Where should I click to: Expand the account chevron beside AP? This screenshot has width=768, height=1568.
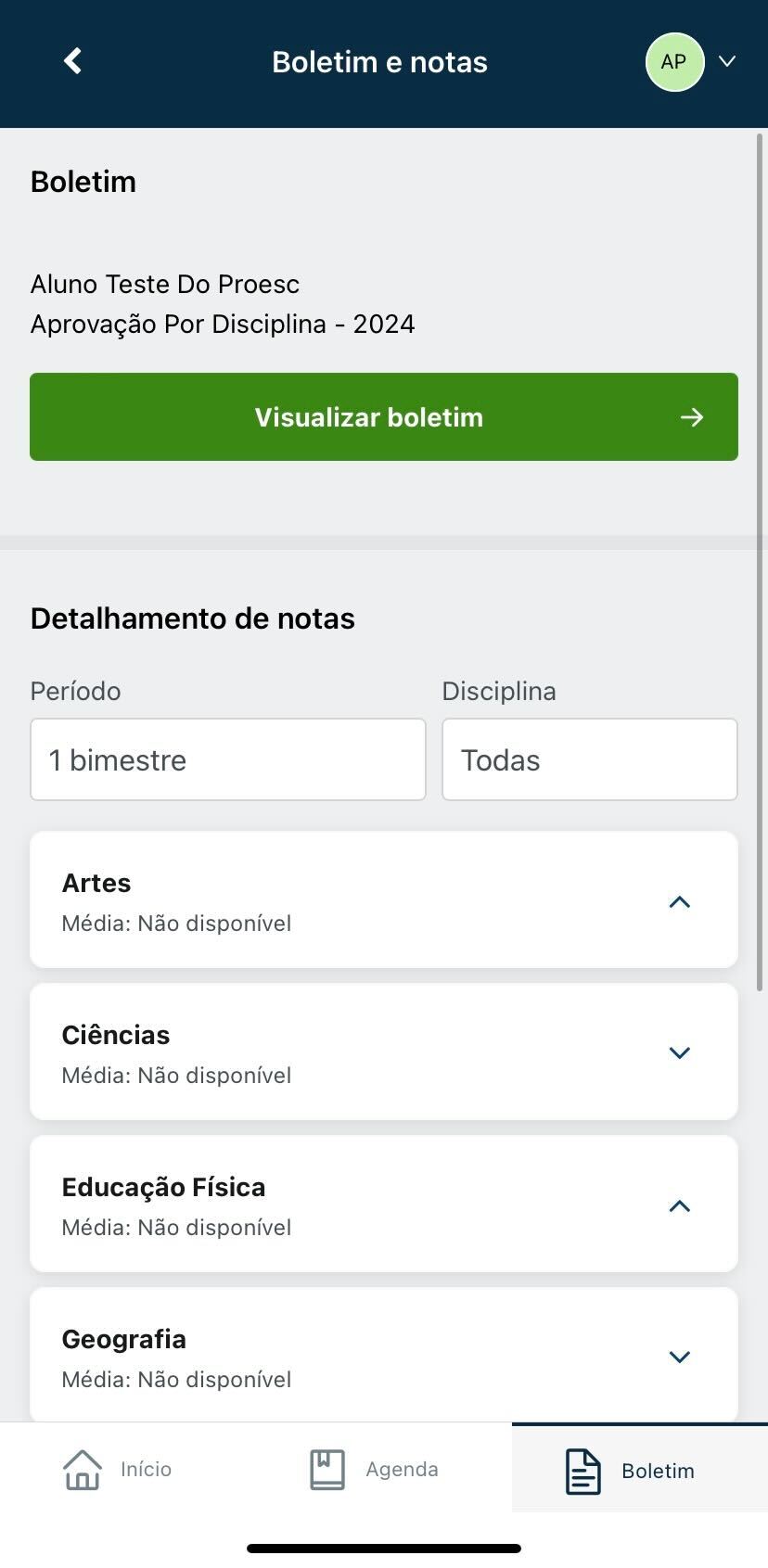tap(727, 61)
